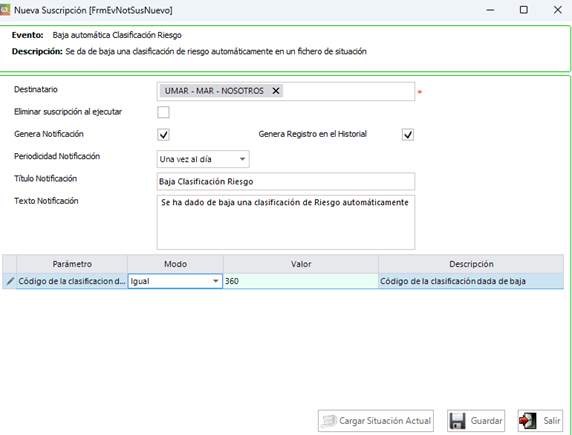The height and width of the screenshot is (435, 572).
Task: Remove the UMAR - MAR - NOSOTROS recipient tag
Action: coord(276,91)
